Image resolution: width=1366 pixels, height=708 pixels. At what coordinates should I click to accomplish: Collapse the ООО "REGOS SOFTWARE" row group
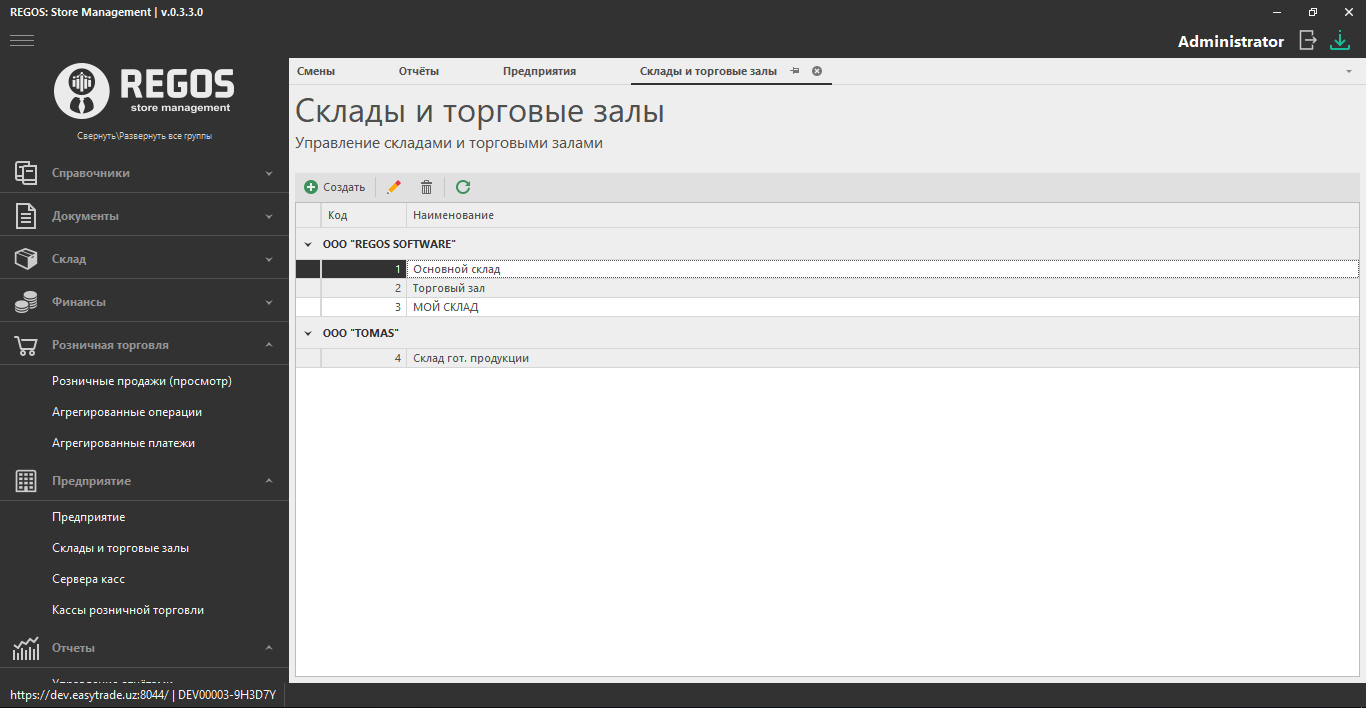308,244
